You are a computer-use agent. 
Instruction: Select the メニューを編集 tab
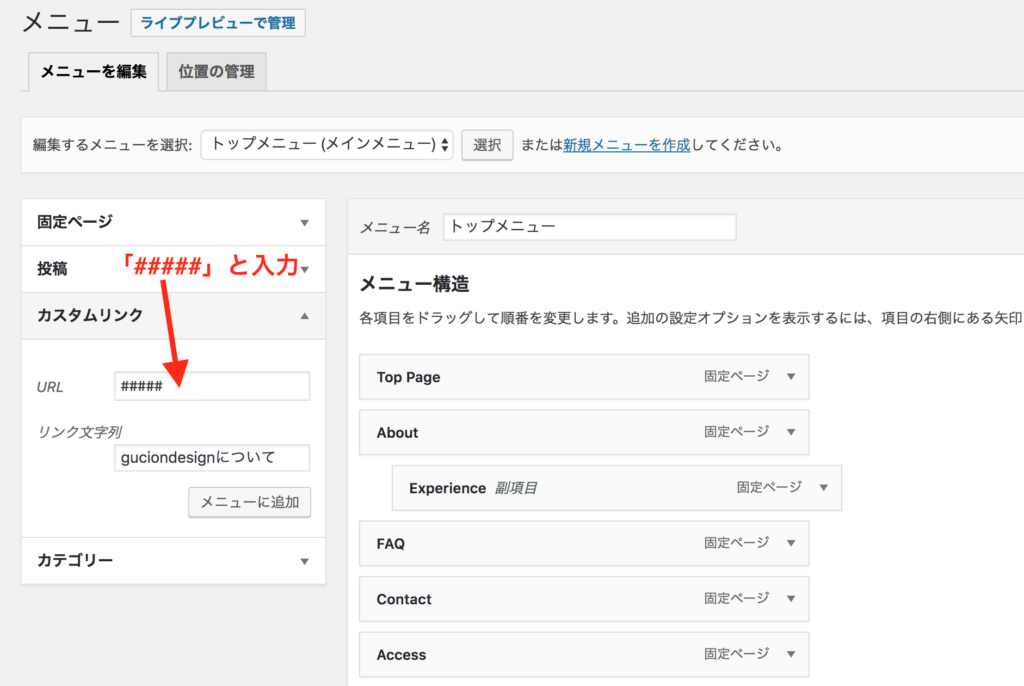coord(93,72)
